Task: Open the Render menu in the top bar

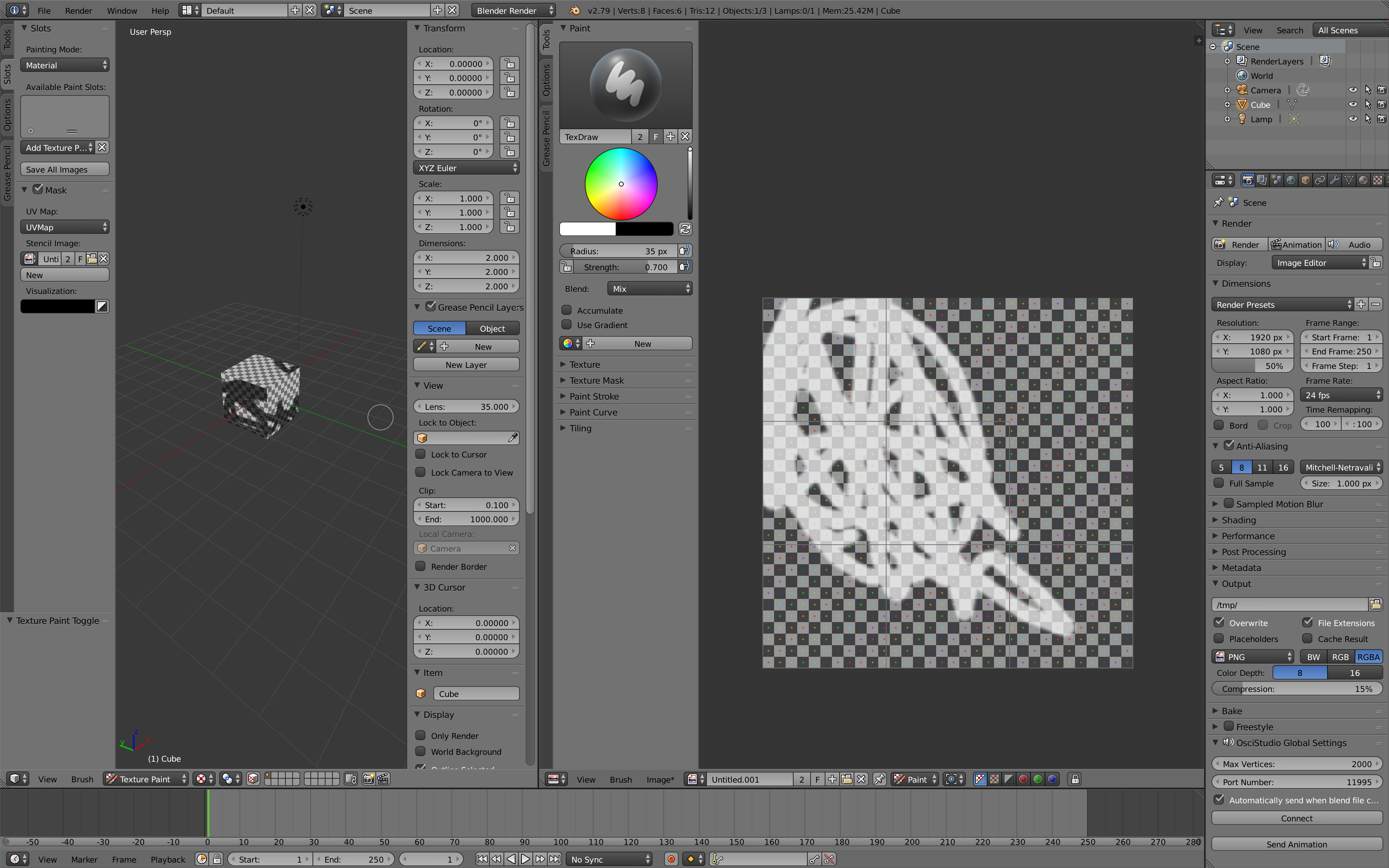Action: click(x=78, y=10)
